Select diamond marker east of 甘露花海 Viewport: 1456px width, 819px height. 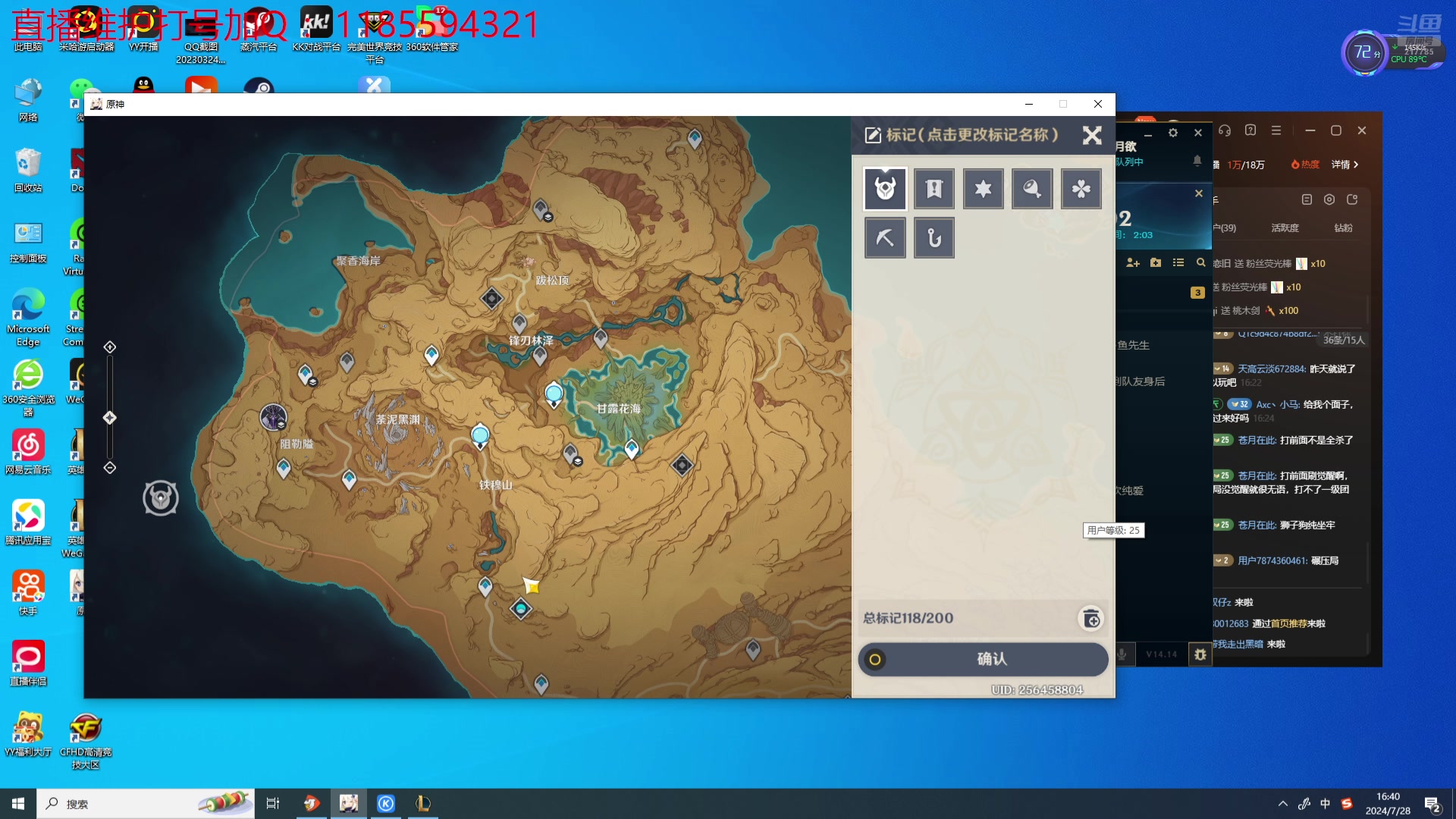[x=682, y=465]
